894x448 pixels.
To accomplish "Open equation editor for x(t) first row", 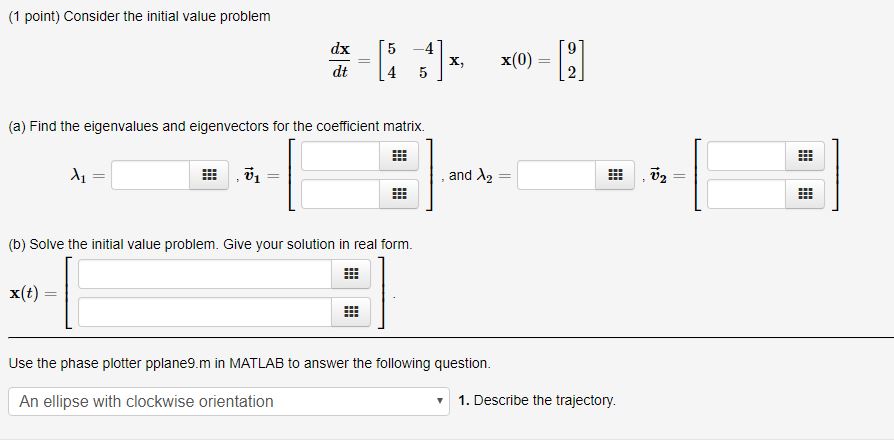I will (349, 274).
